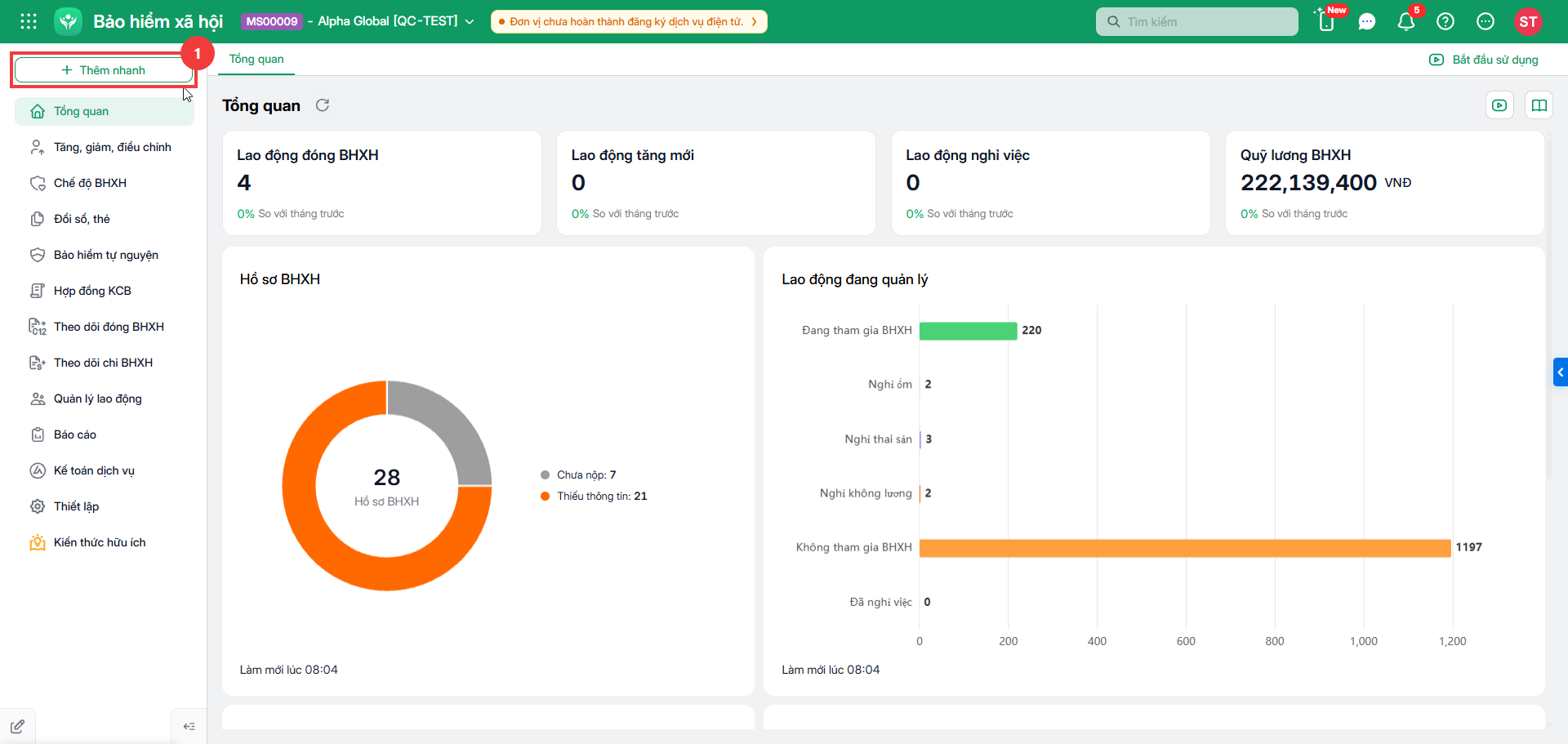The height and width of the screenshot is (744, 1568).
Task: Expand the right side panel arrow
Action: pyautogui.click(x=1561, y=372)
